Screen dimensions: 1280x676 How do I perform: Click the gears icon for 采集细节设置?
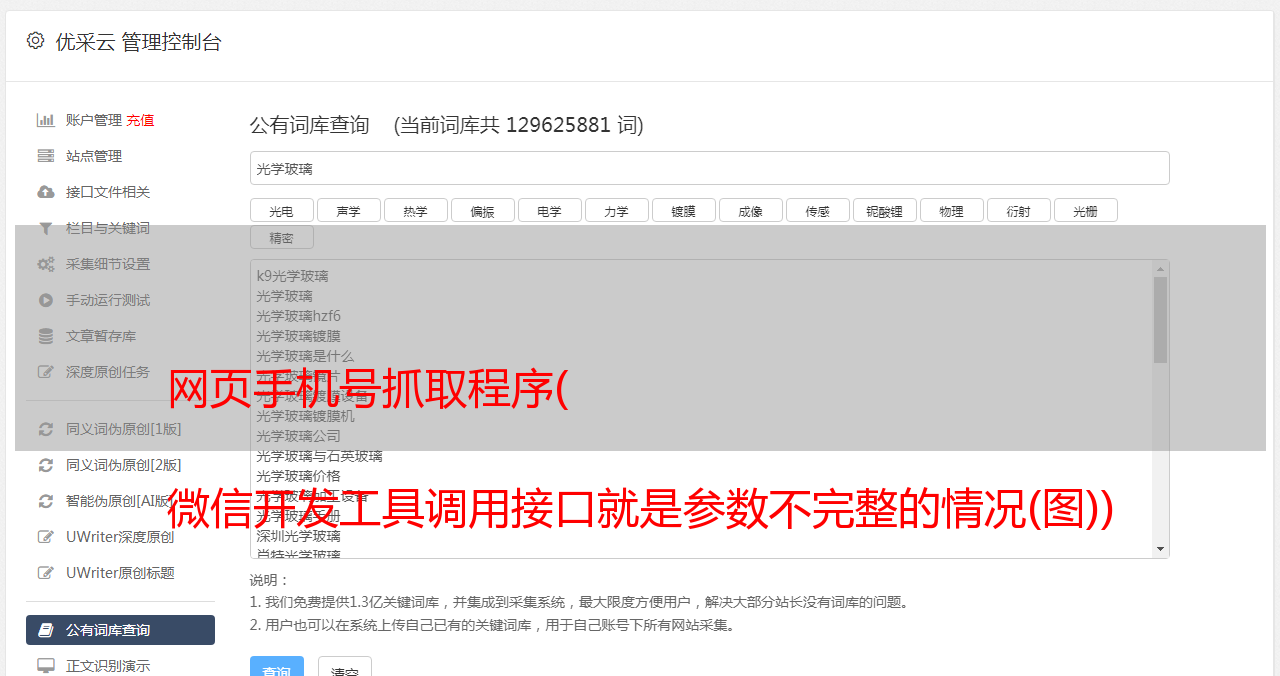[45, 264]
